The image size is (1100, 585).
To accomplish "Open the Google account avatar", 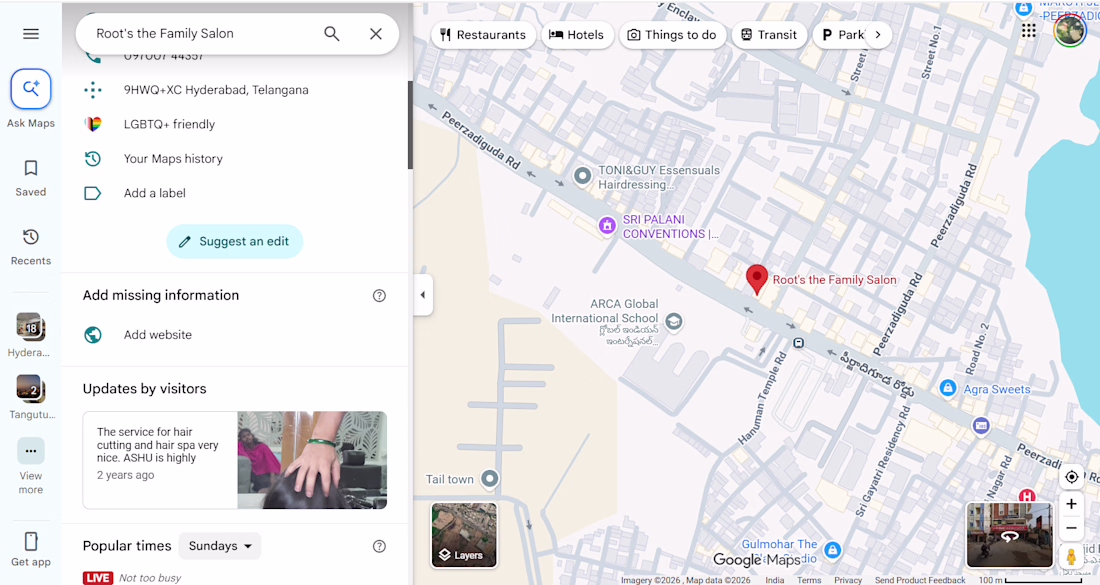I will [x=1070, y=31].
